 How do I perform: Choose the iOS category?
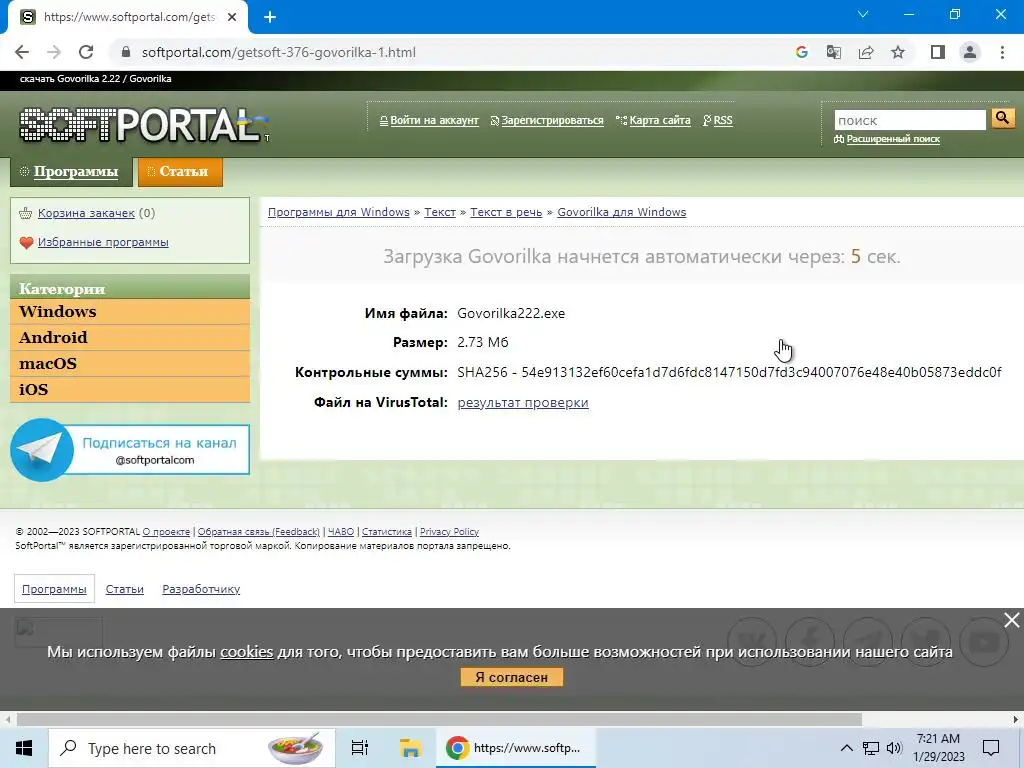pos(130,390)
